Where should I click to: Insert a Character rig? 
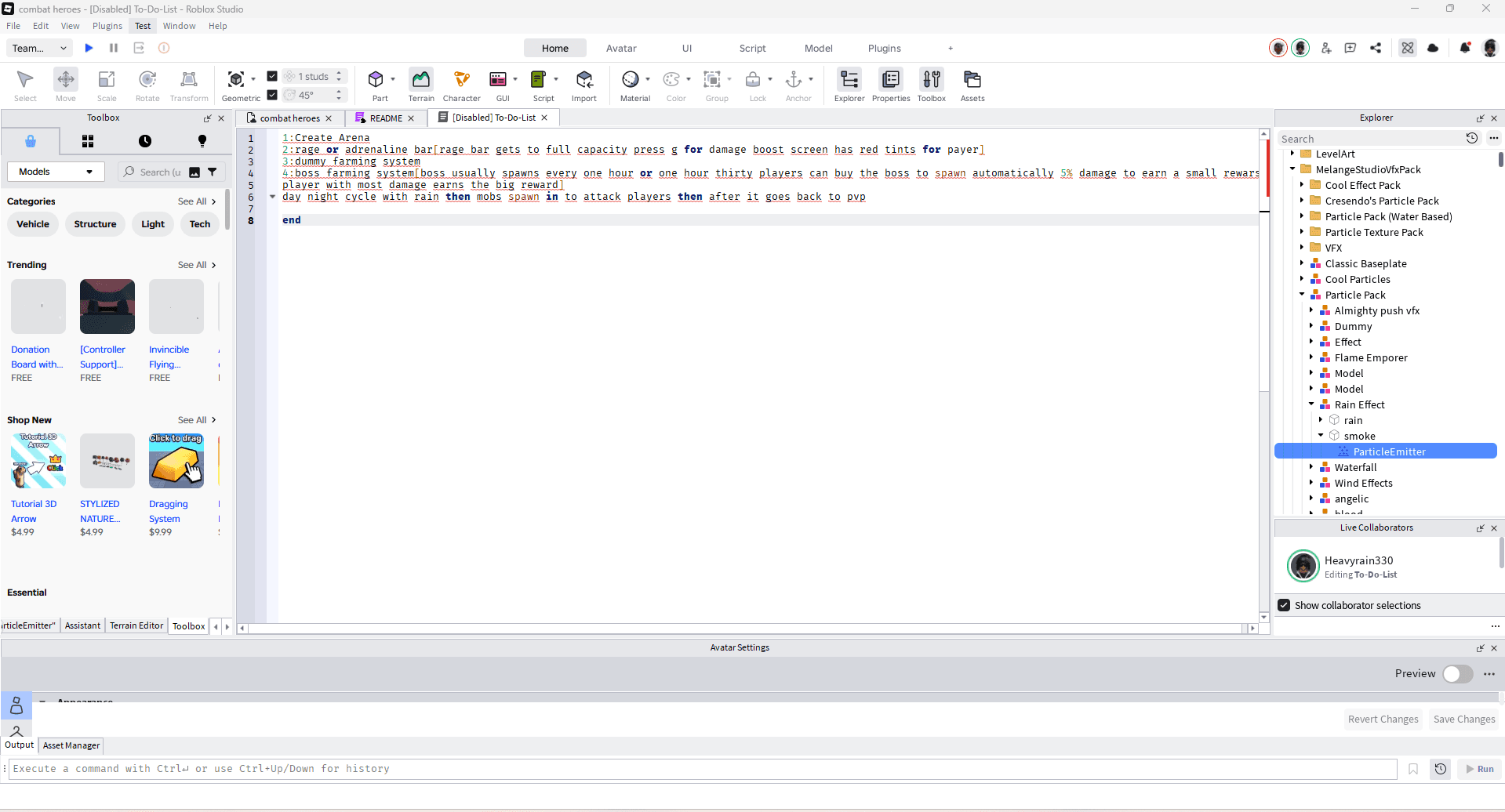tap(462, 85)
